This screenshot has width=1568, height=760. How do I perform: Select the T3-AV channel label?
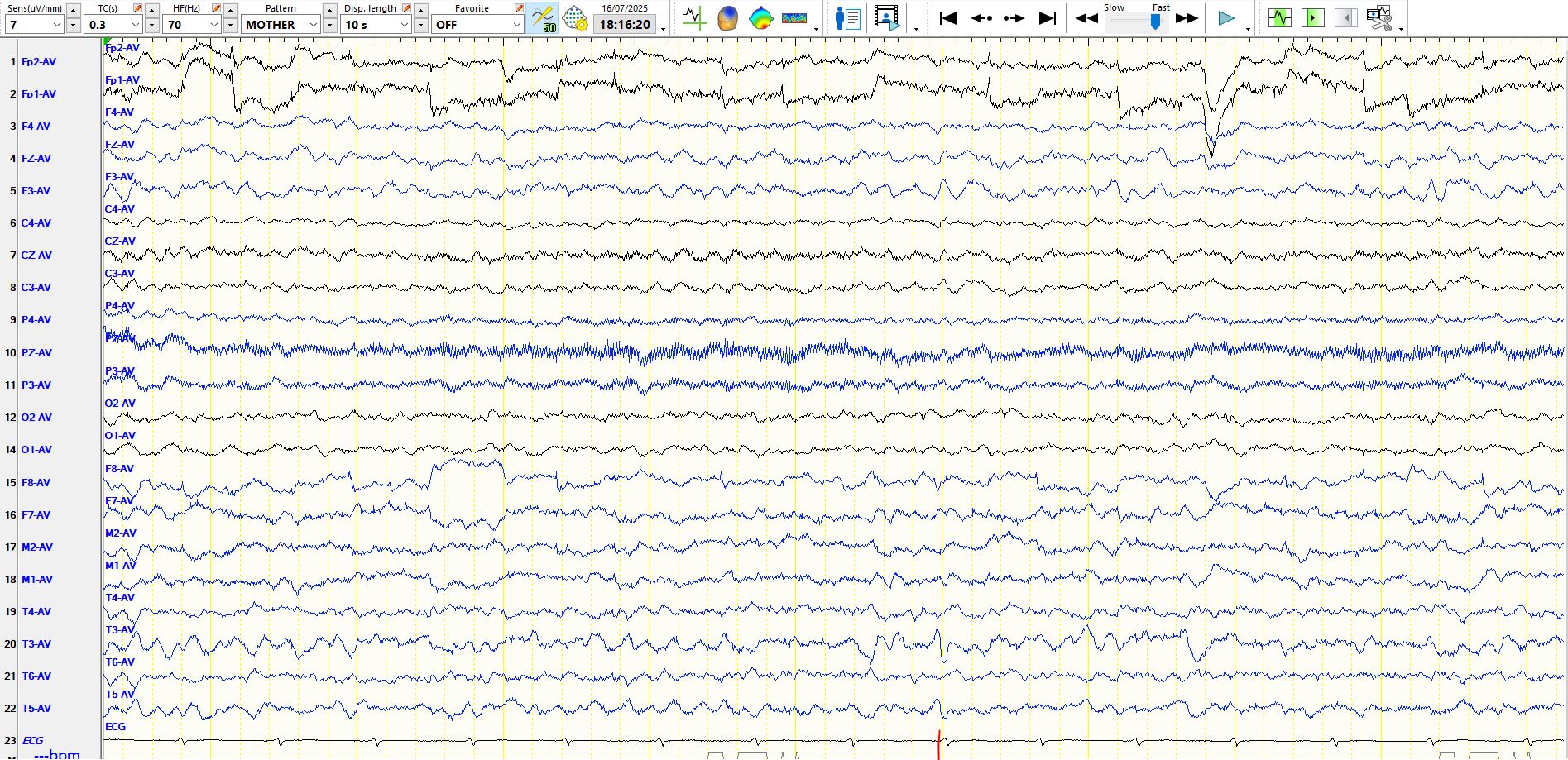[x=36, y=644]
